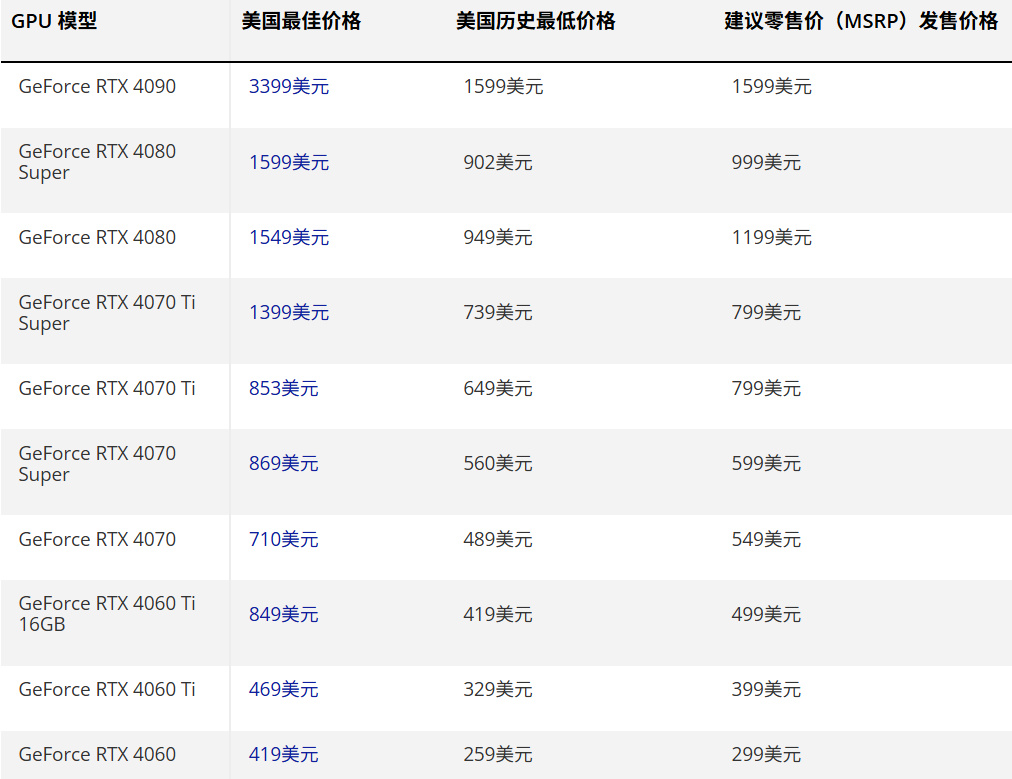Open the 1599美元 best price link for RTX 4080 Super
The width and height of the screenshot is (1012, 779).
pos(288,162)
